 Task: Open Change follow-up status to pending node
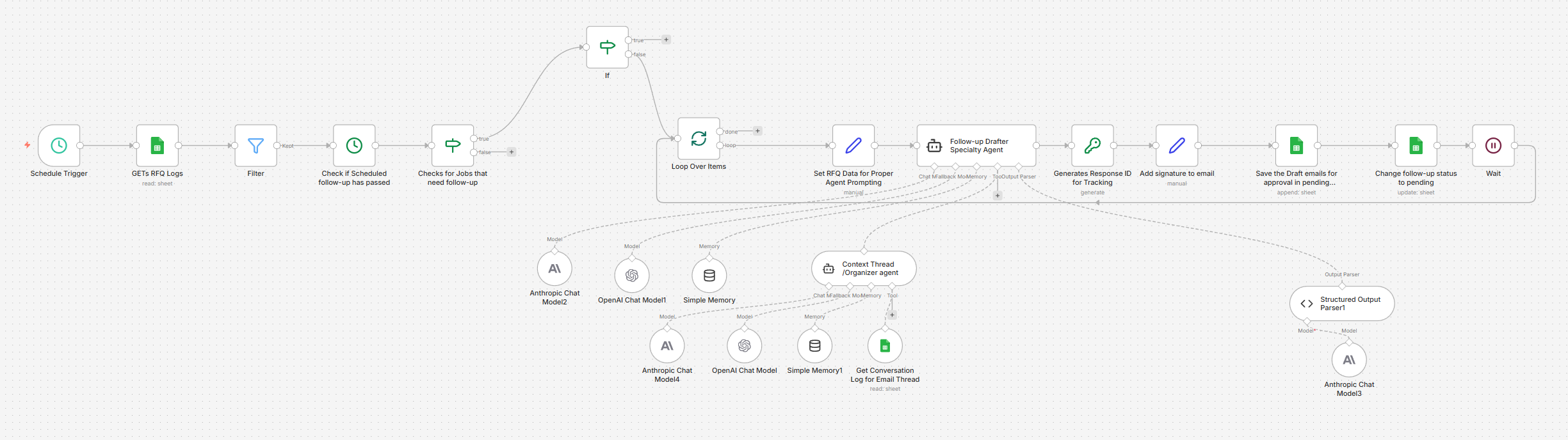click(1416, 146)
